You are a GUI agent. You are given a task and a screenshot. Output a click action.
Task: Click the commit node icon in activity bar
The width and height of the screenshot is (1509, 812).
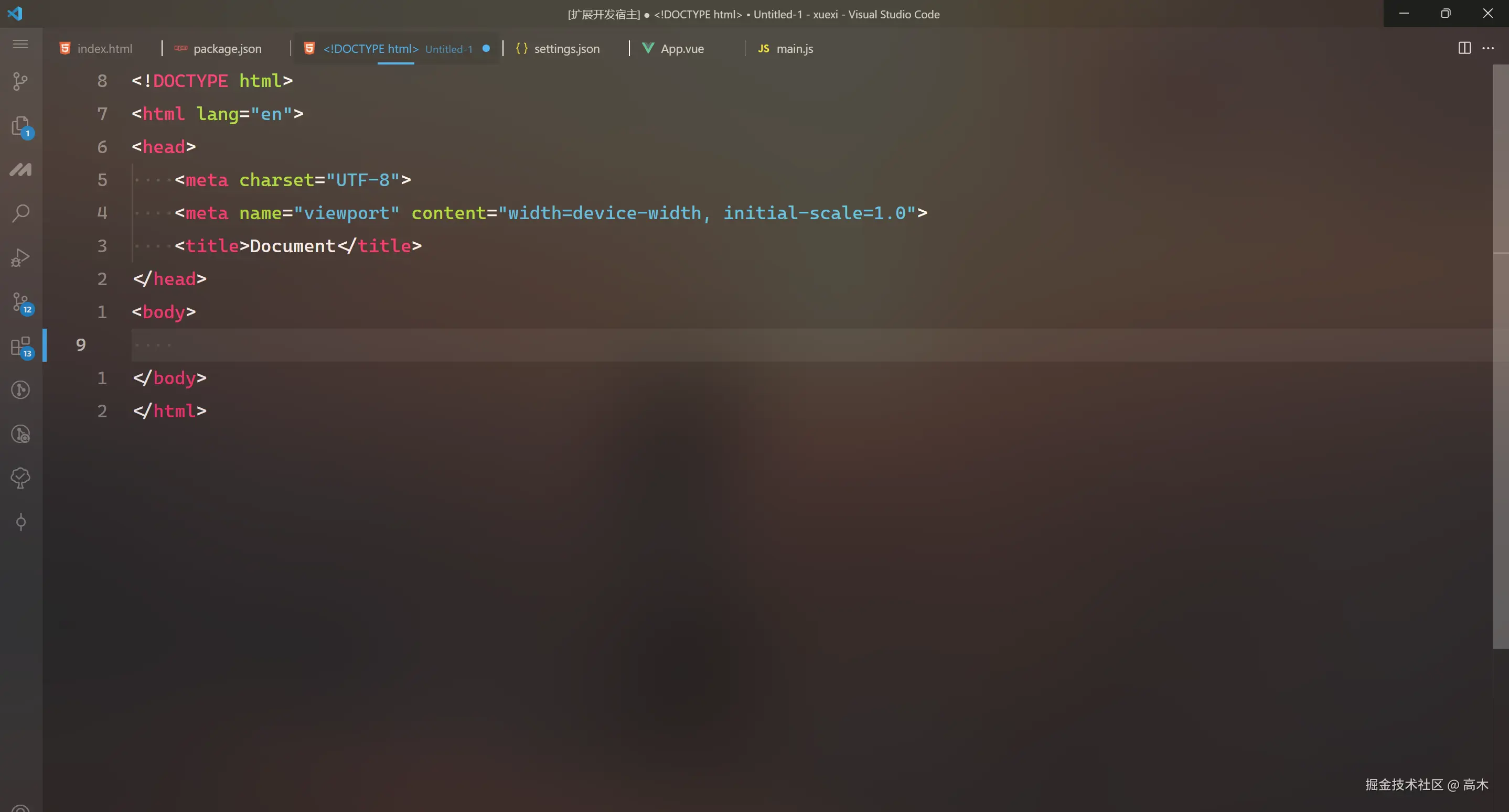pos(20,522)
